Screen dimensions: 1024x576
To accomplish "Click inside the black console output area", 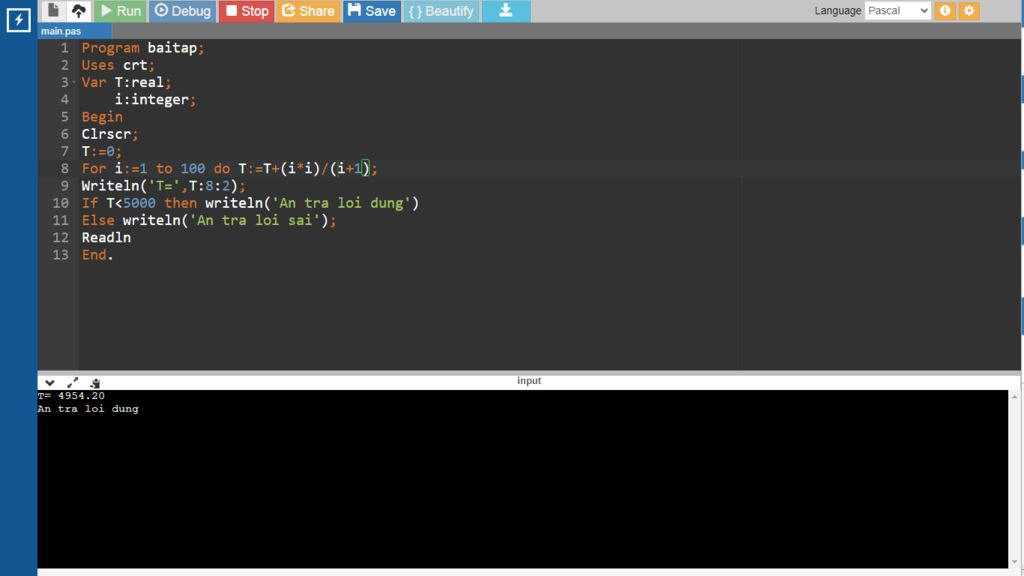I will (x=522, y=479).
